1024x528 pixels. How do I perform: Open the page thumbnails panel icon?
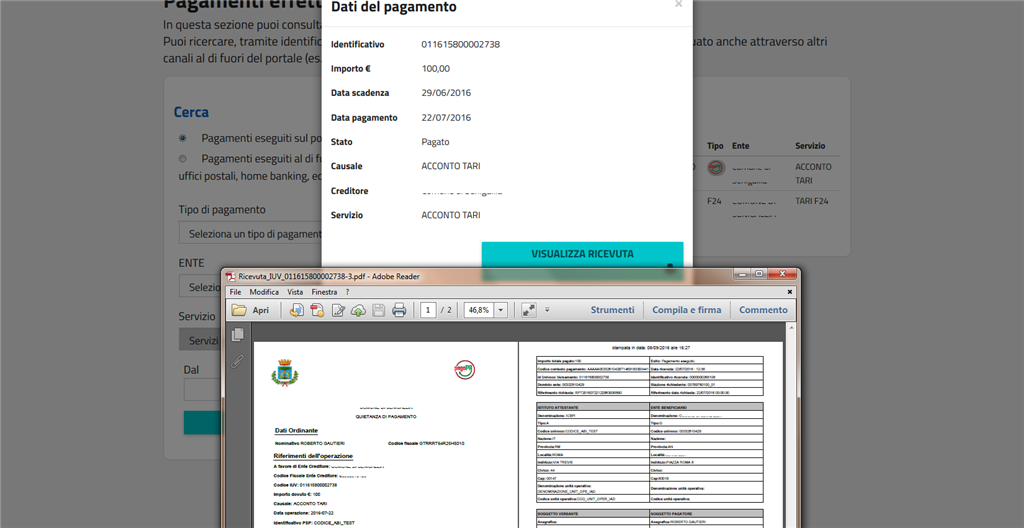tap(238, 335)
